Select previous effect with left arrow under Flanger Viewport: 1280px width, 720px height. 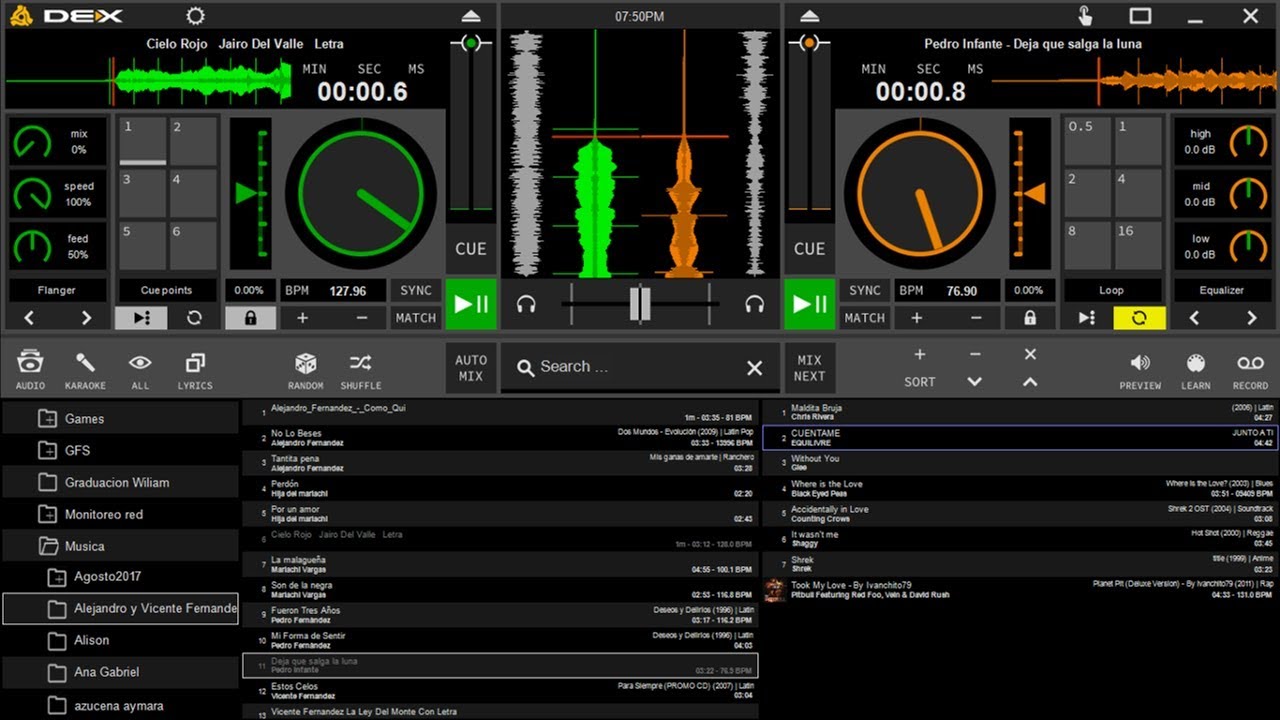pos(29,318)
